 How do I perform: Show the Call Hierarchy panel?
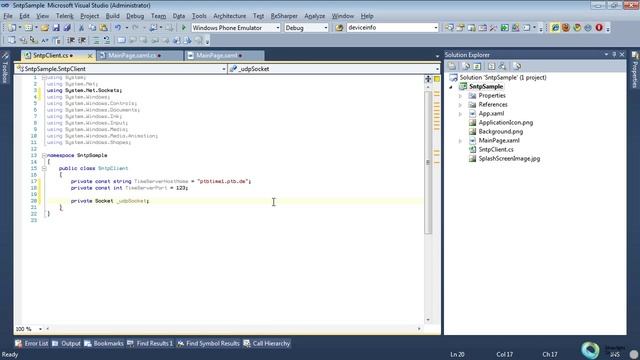click(x=267, y=344)
